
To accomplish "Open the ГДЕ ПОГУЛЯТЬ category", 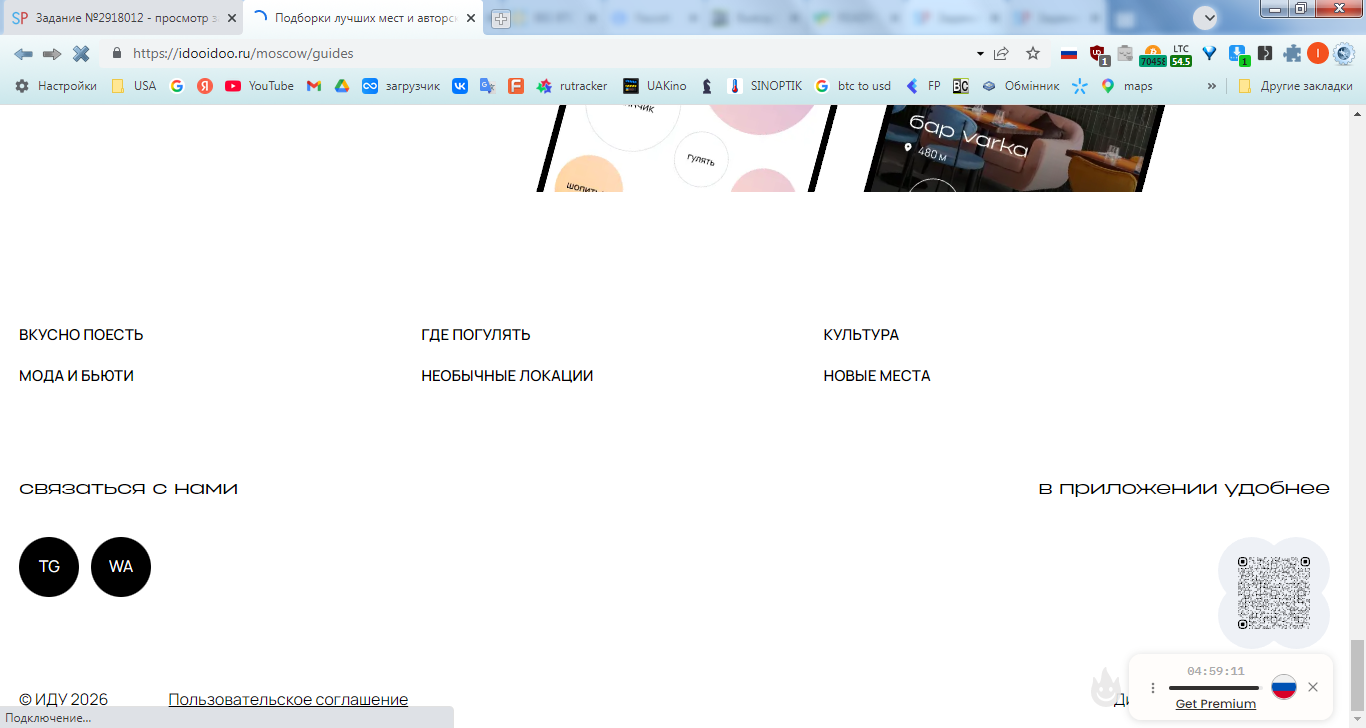I will pos(476,335).
